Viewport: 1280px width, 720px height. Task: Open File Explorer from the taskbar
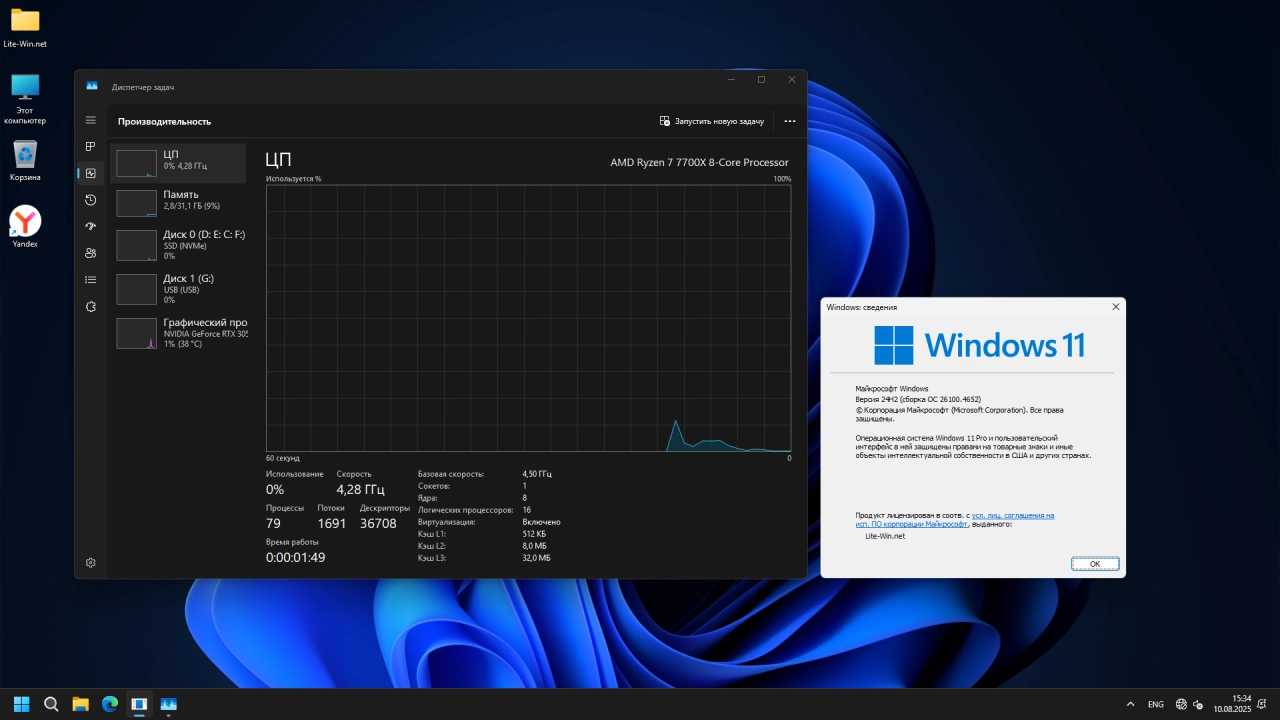coord(80,704)
